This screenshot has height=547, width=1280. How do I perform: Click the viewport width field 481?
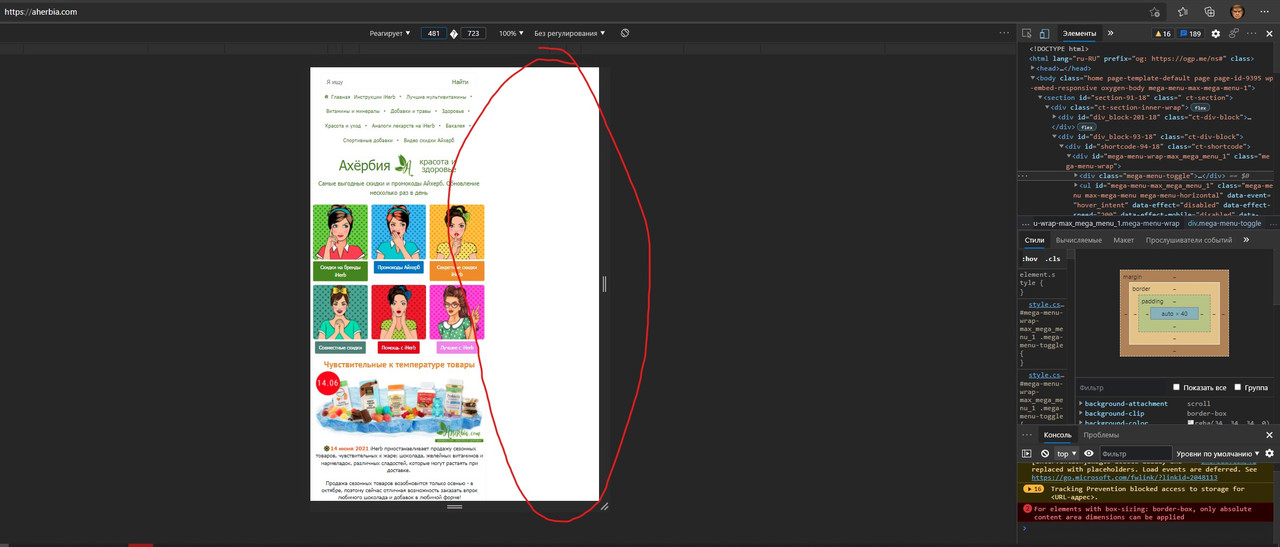pyautogui.click(x=433, y=33)
